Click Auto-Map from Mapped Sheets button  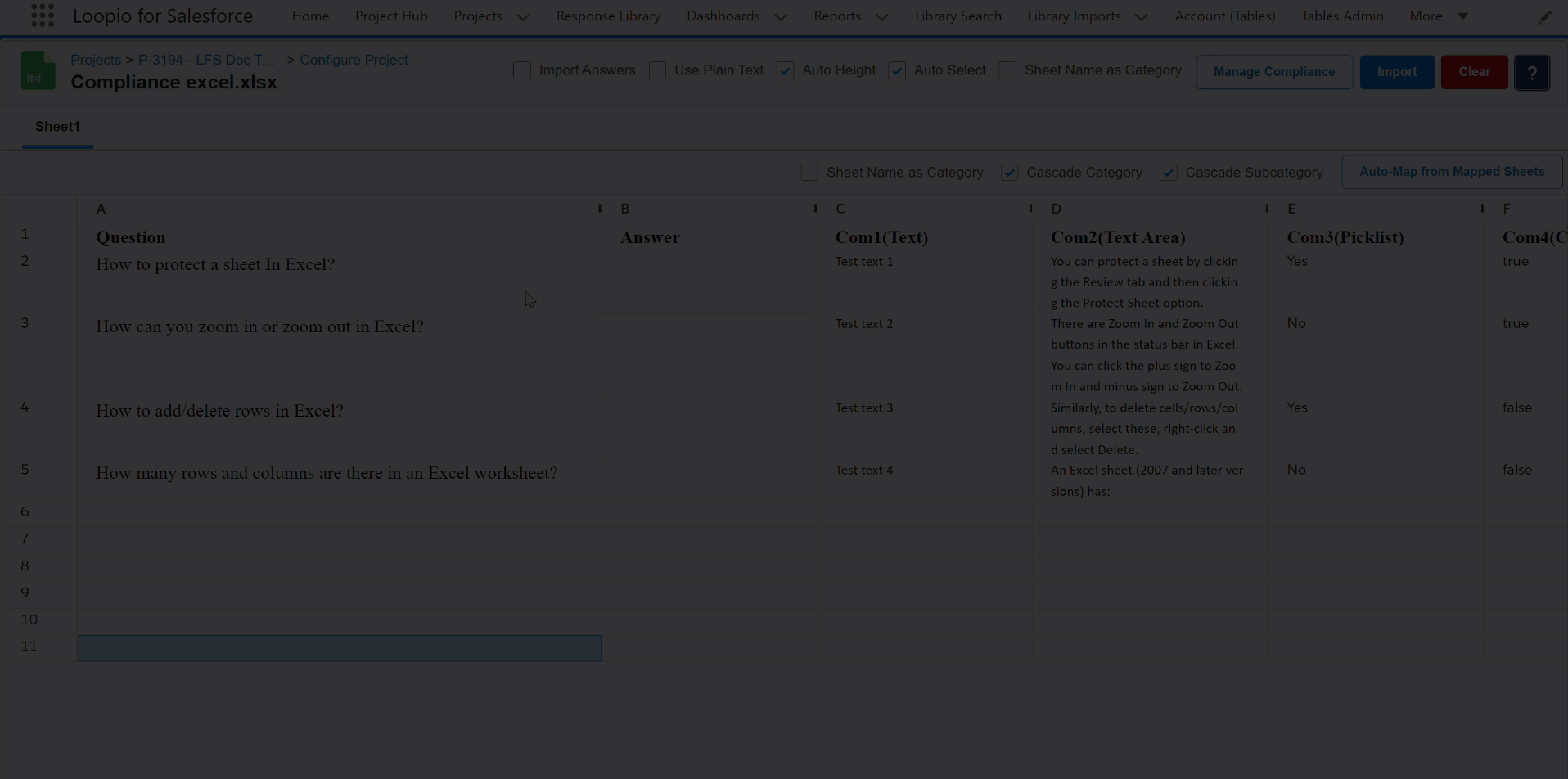tap(1452, 172)
